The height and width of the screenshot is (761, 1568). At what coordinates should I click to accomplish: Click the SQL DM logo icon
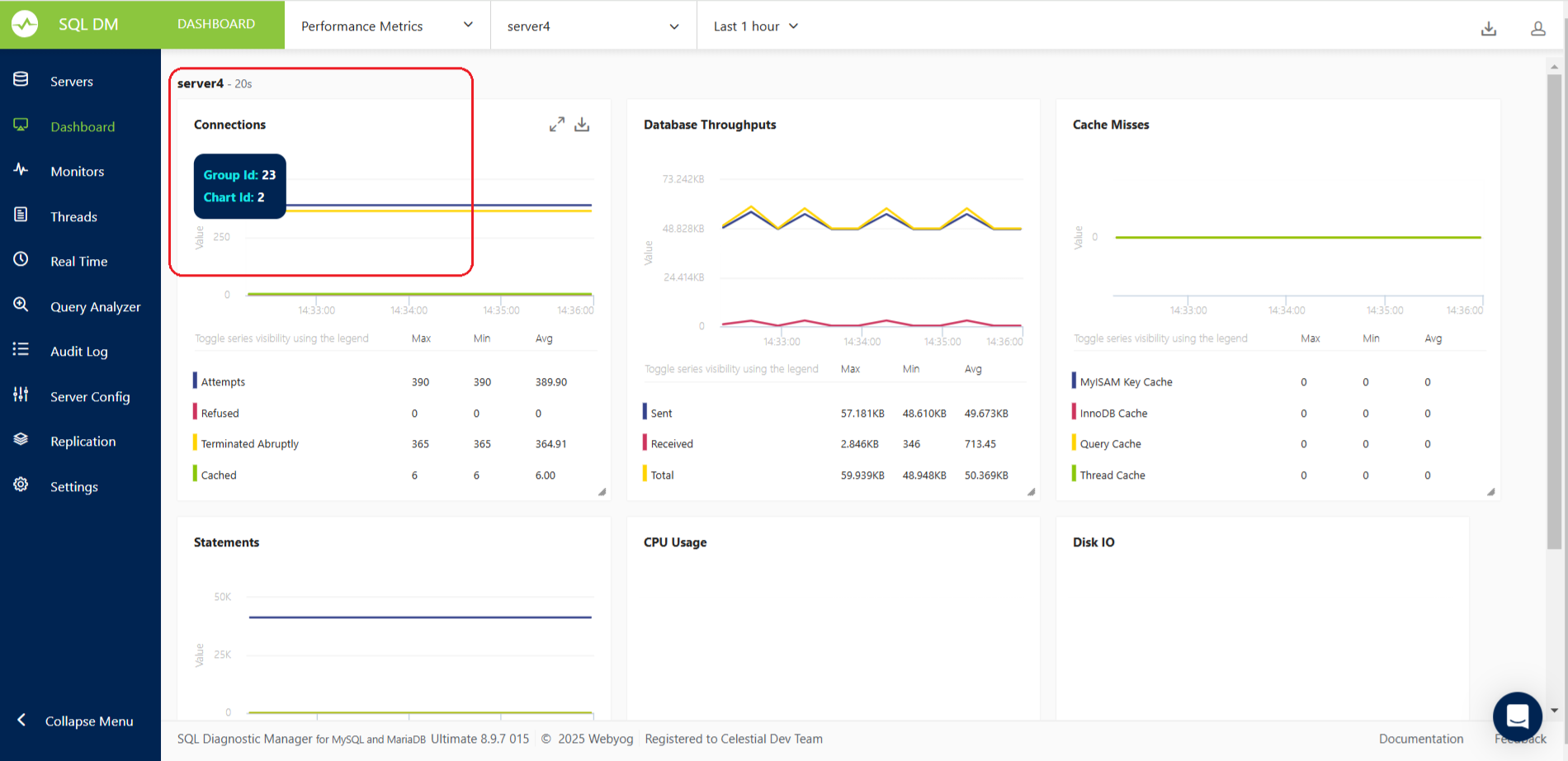click(25, 24)
